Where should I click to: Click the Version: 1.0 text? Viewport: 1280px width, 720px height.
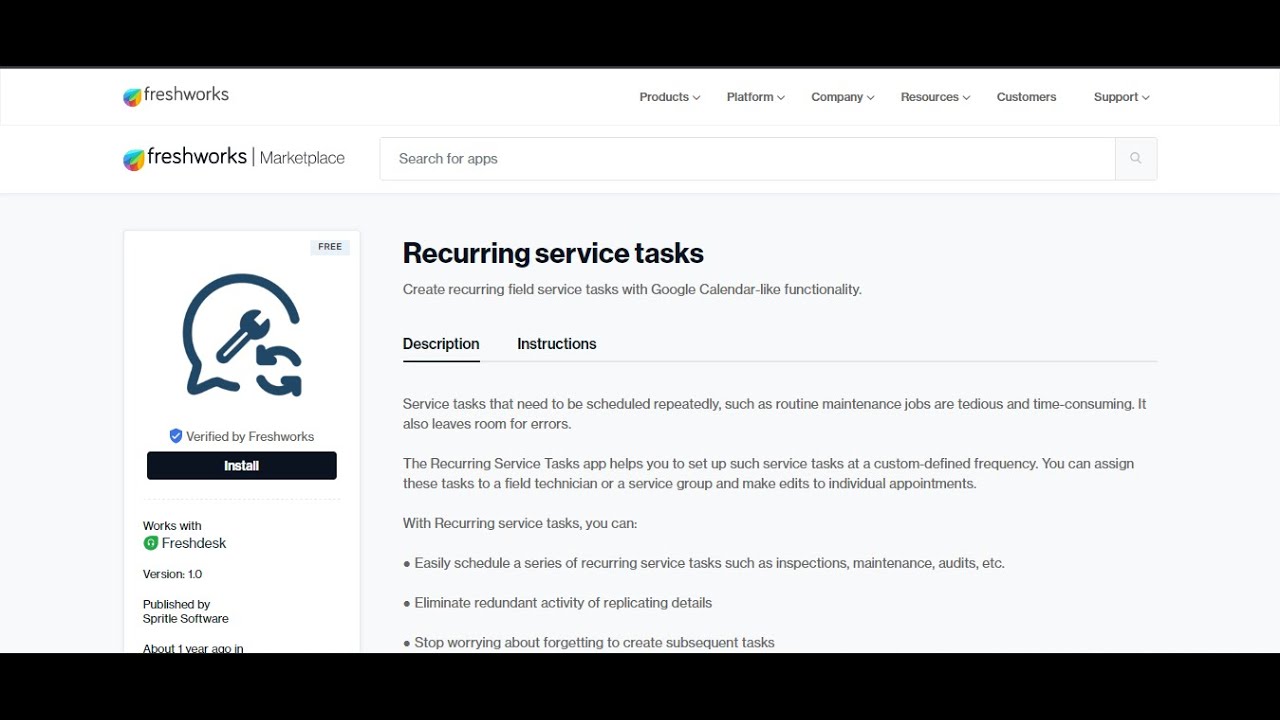coord(172,574)
